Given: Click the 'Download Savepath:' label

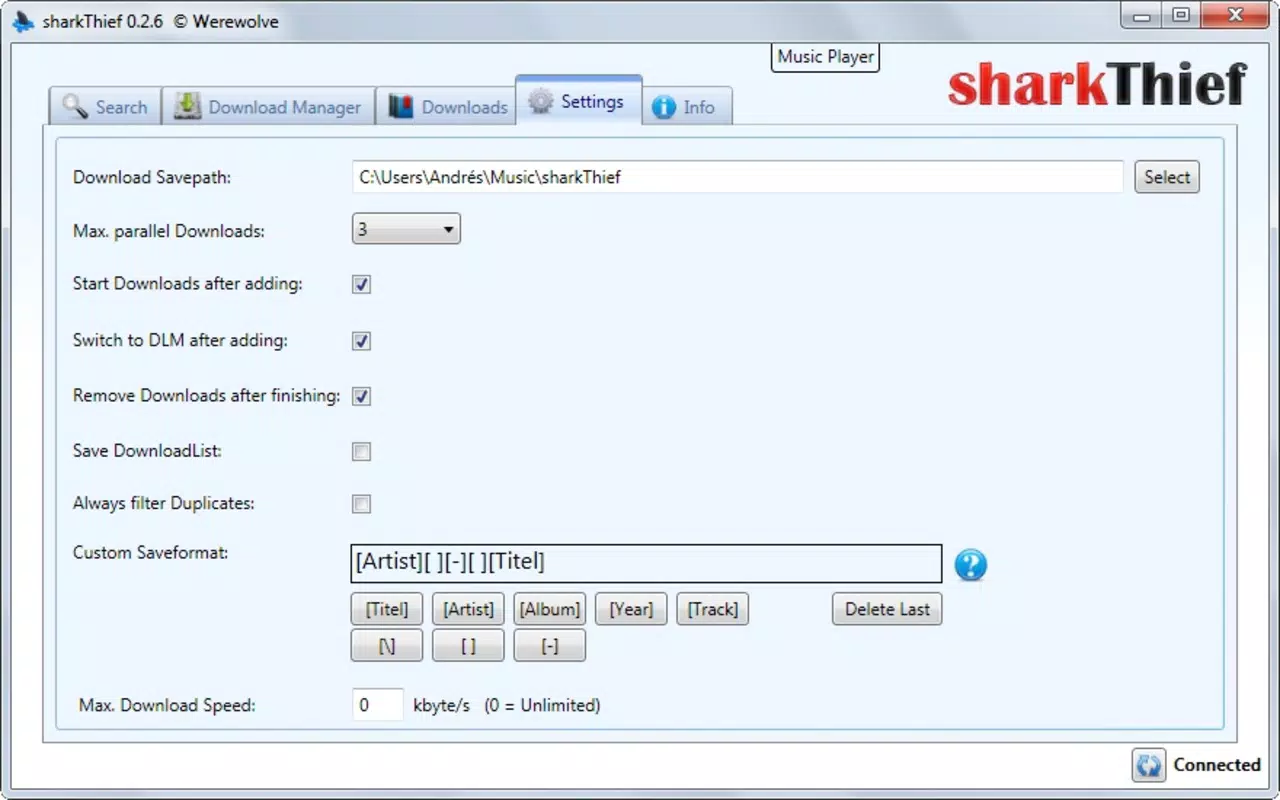Looking at the screenshot, I should click(152, 178).
